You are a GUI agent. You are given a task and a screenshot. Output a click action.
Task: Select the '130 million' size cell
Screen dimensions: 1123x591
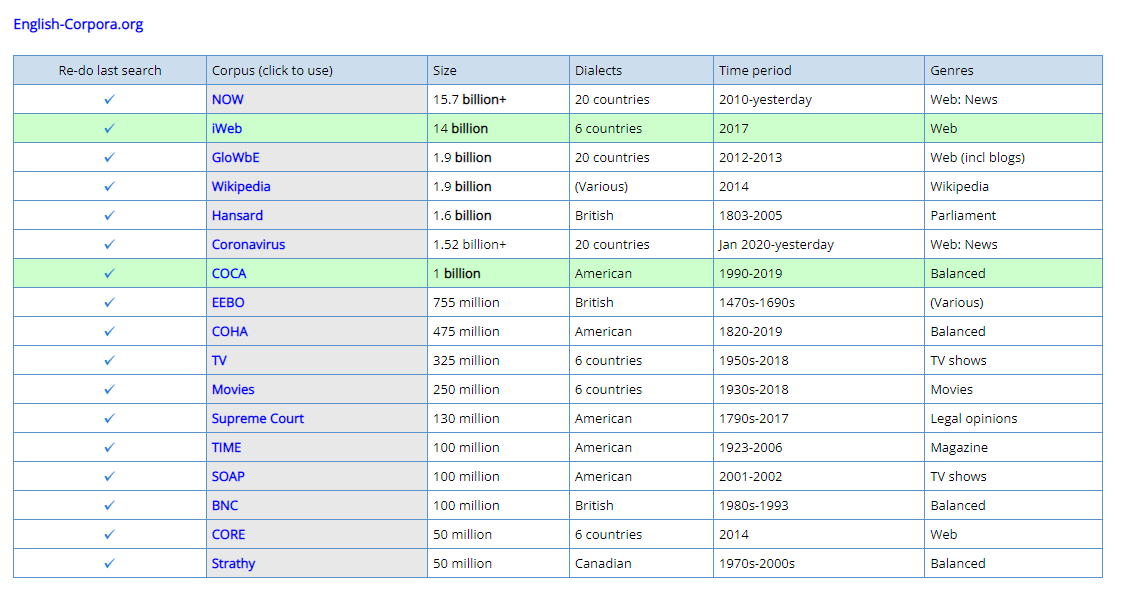(x=498, y=418)
